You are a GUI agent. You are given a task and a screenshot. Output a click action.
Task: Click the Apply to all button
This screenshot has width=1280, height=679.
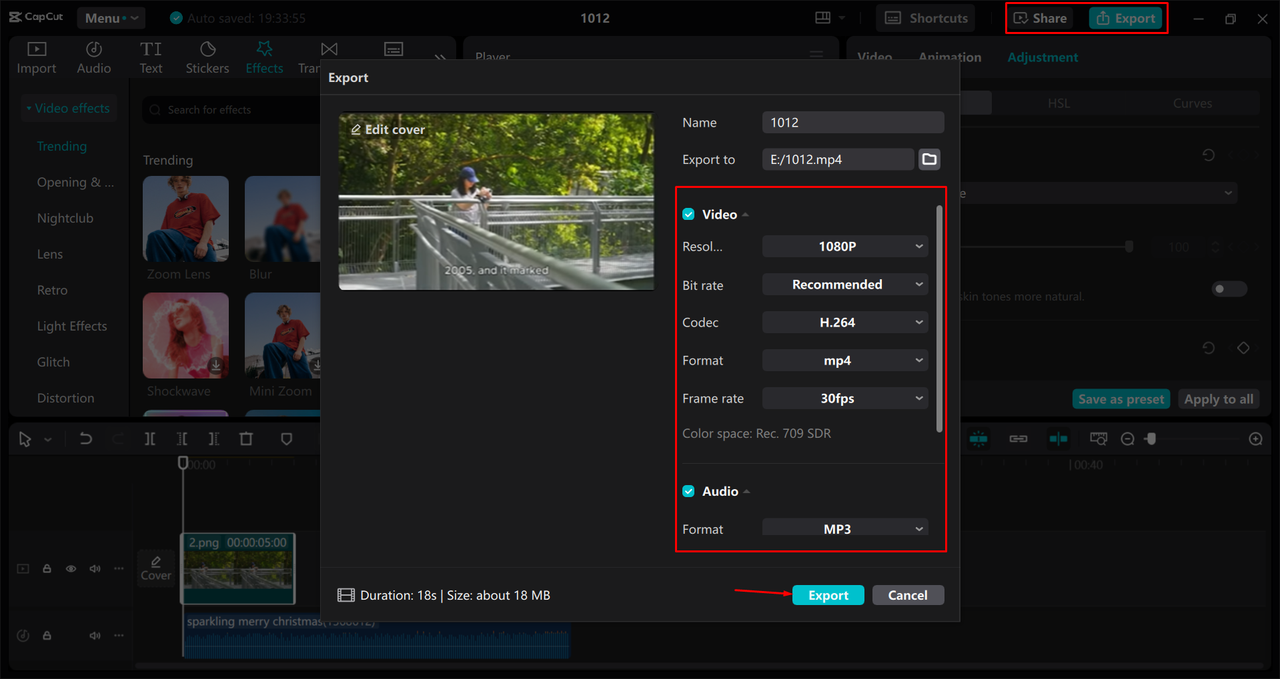point(1219,399)
